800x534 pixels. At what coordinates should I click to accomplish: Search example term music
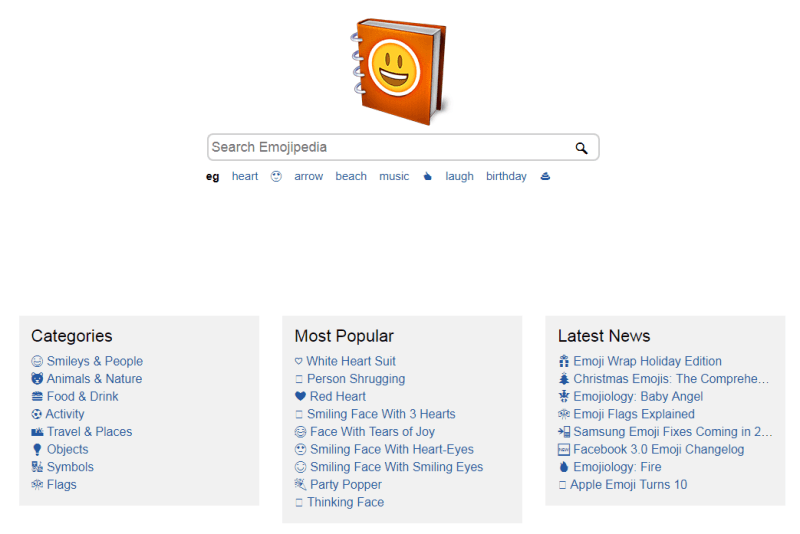[x=394, y=176]
